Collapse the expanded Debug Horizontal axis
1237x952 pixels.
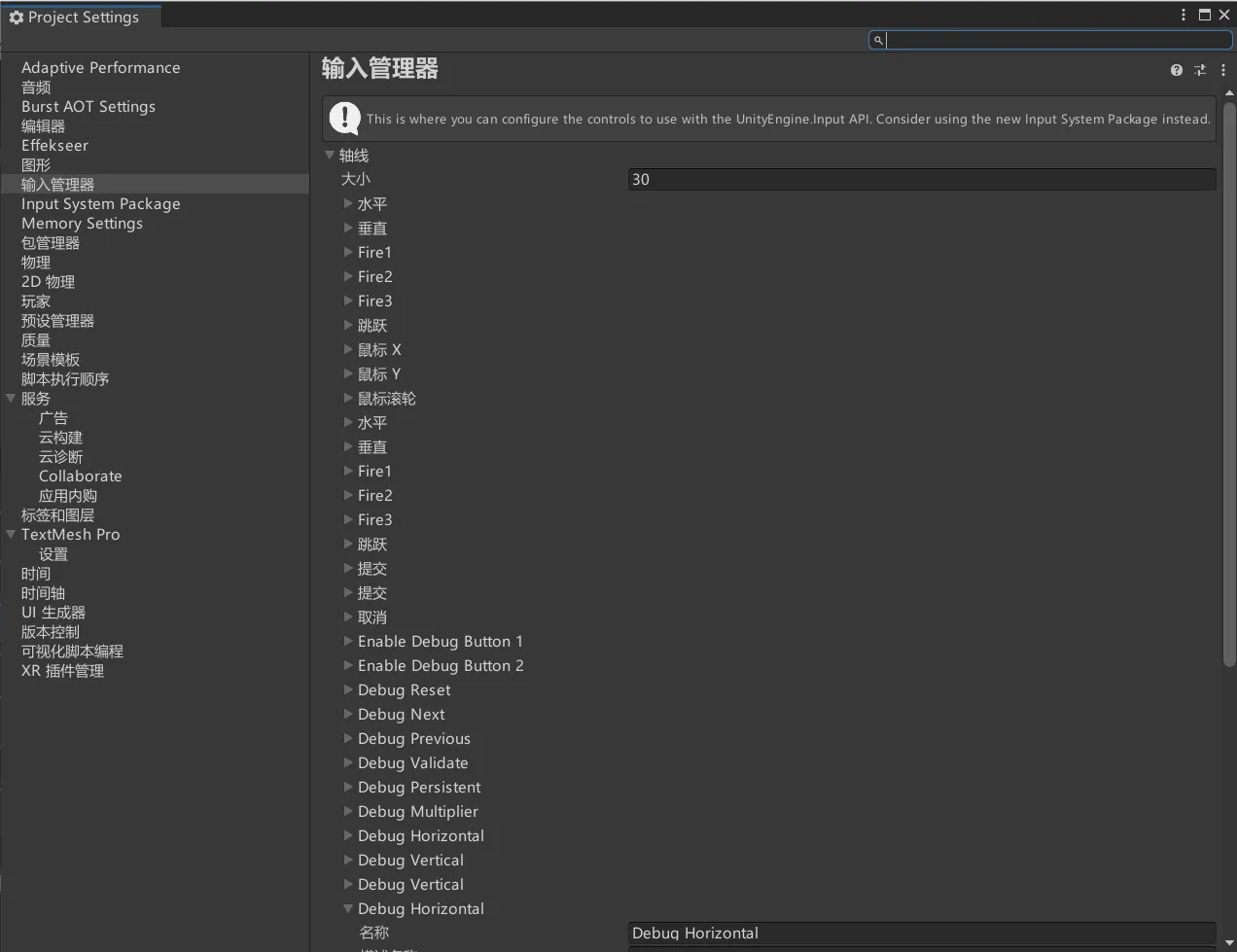348,909
